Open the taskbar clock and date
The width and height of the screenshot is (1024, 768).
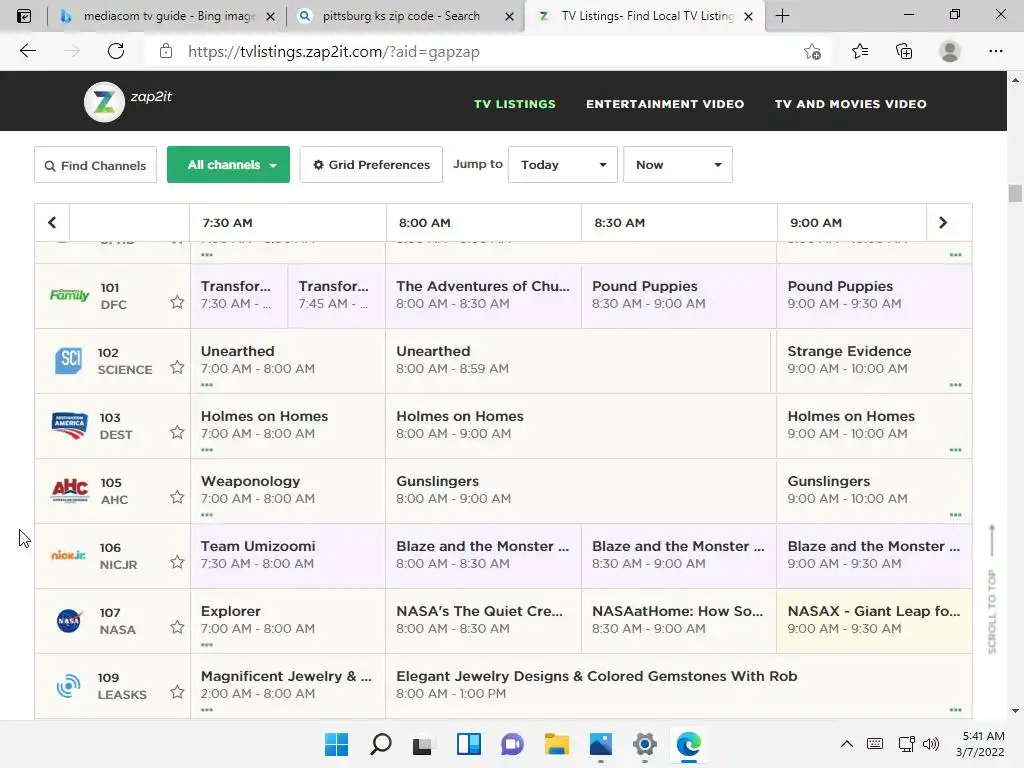coord(980,744)
